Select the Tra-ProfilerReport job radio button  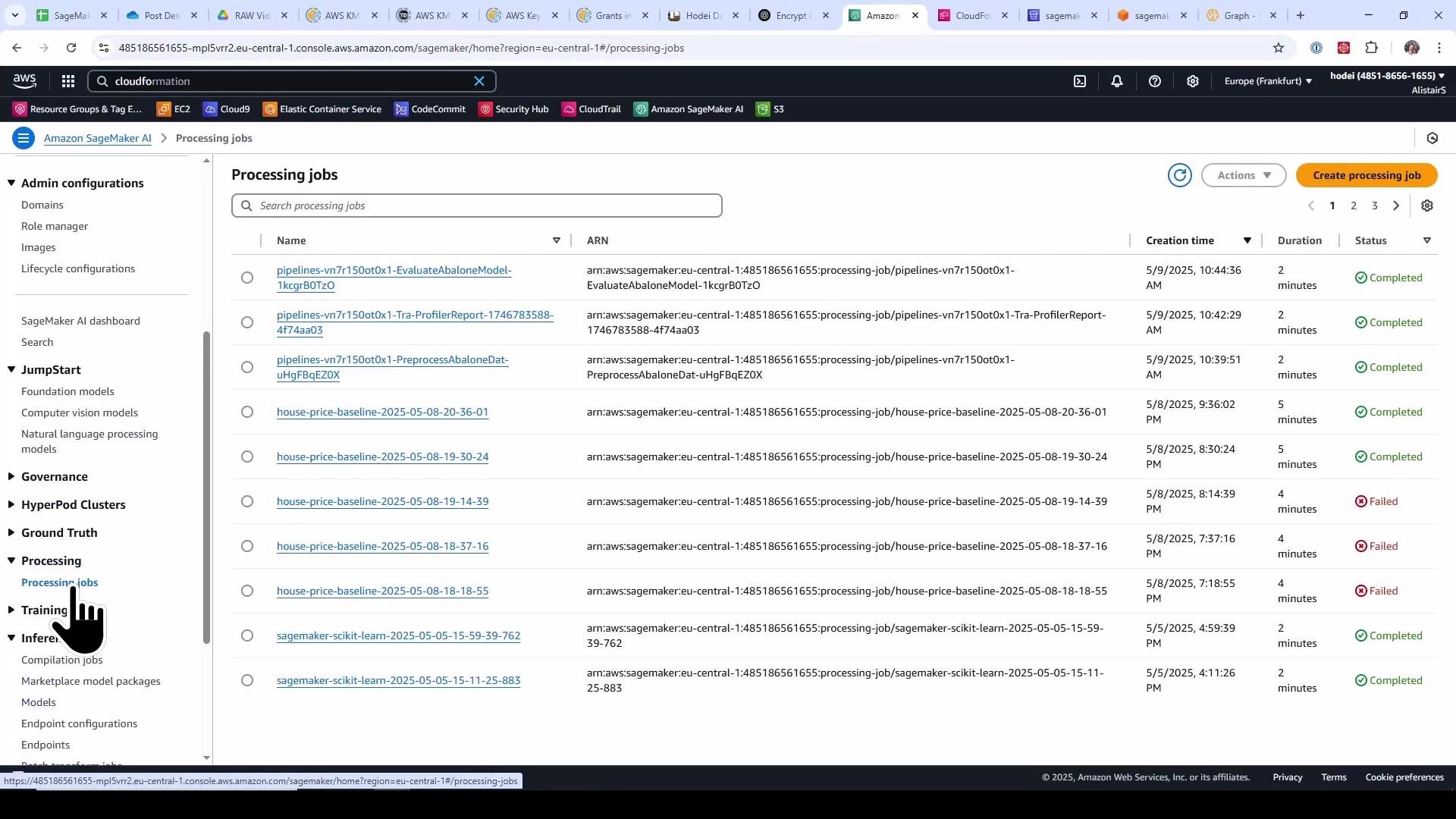click(247, 323)
